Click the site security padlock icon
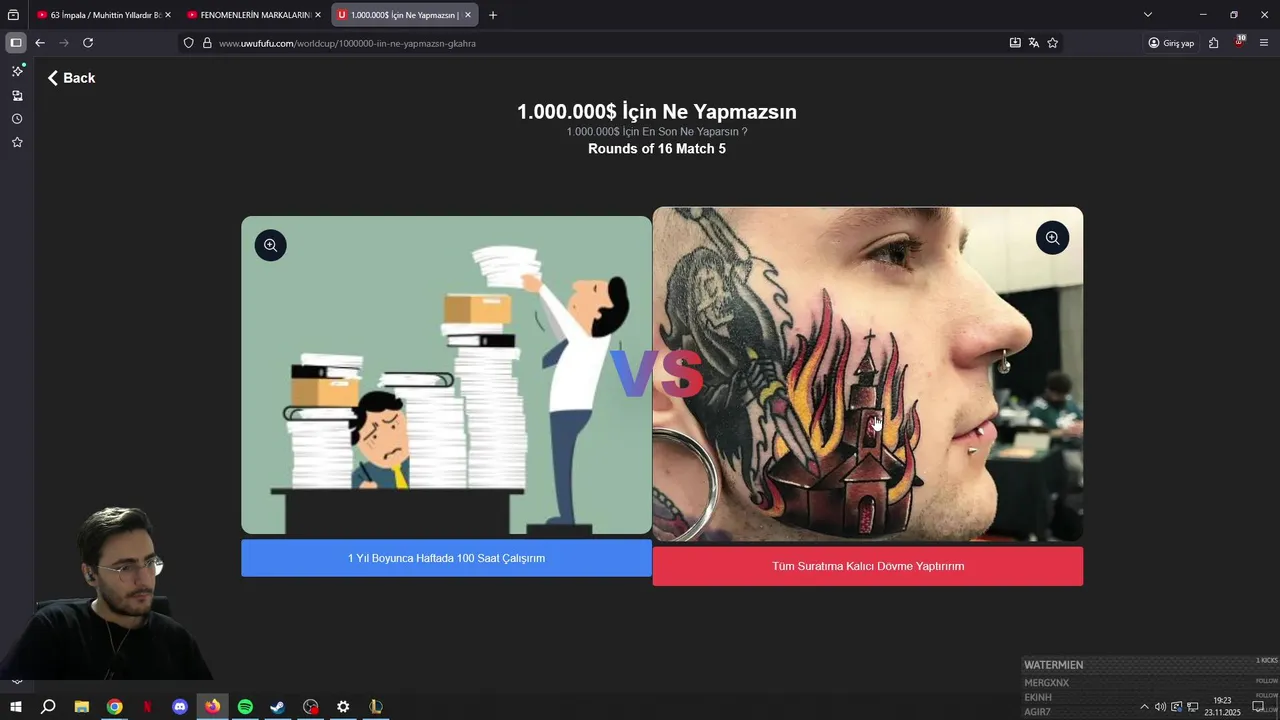1280x720 pixels. tap(207, 43)
